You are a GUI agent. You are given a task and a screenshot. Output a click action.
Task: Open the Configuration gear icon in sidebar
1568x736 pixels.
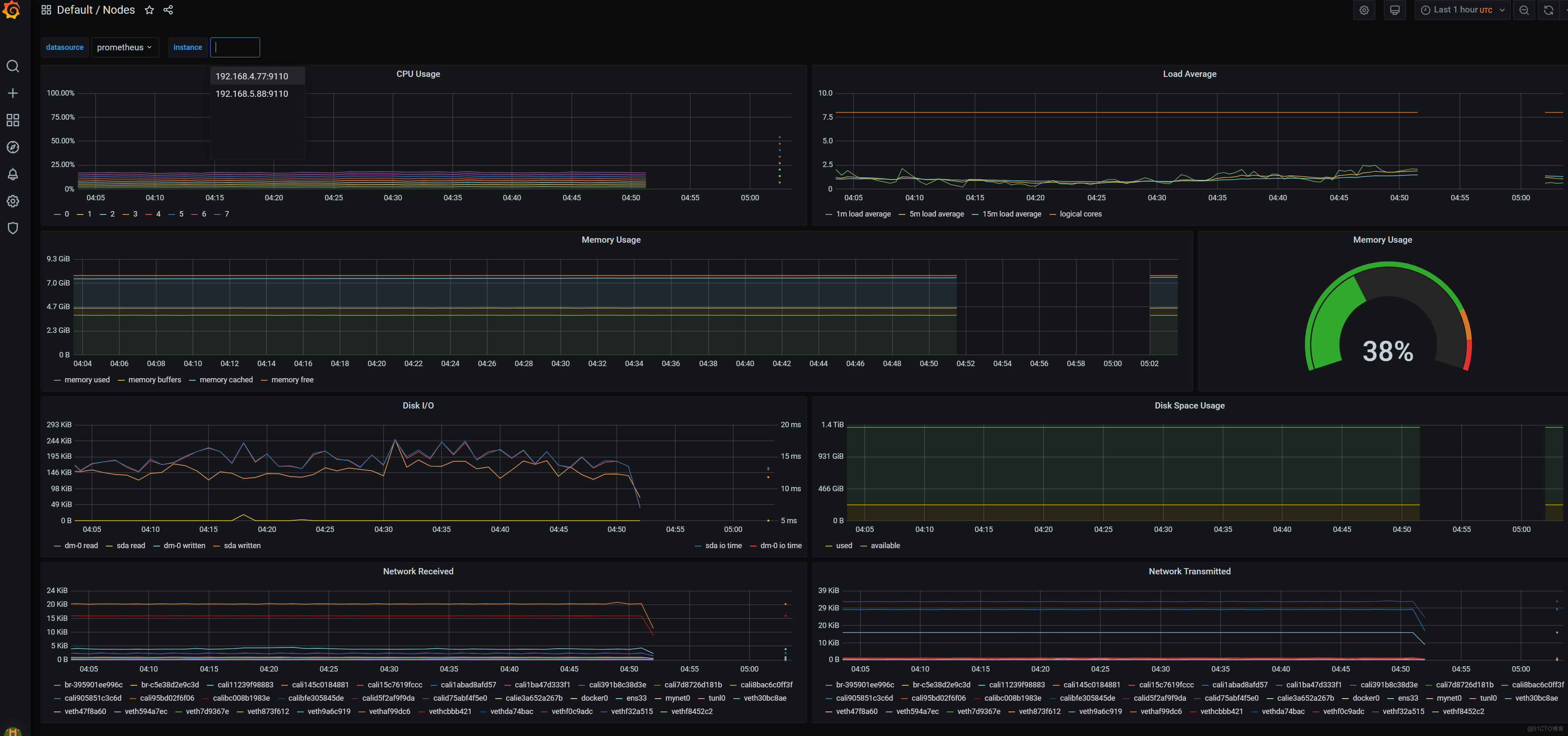tap(13, 201)
